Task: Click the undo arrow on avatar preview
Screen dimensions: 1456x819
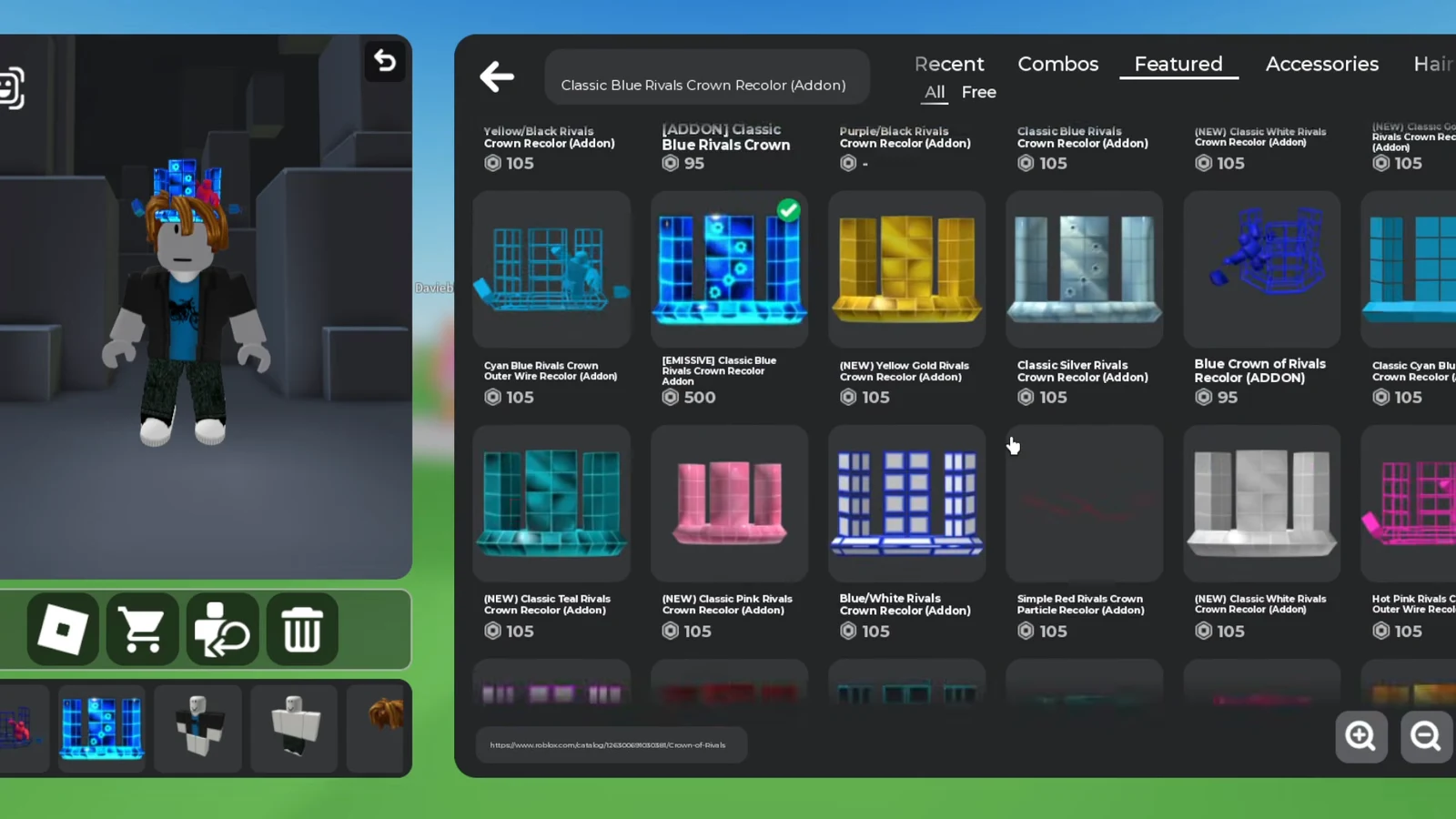Action: pos(385,61)
